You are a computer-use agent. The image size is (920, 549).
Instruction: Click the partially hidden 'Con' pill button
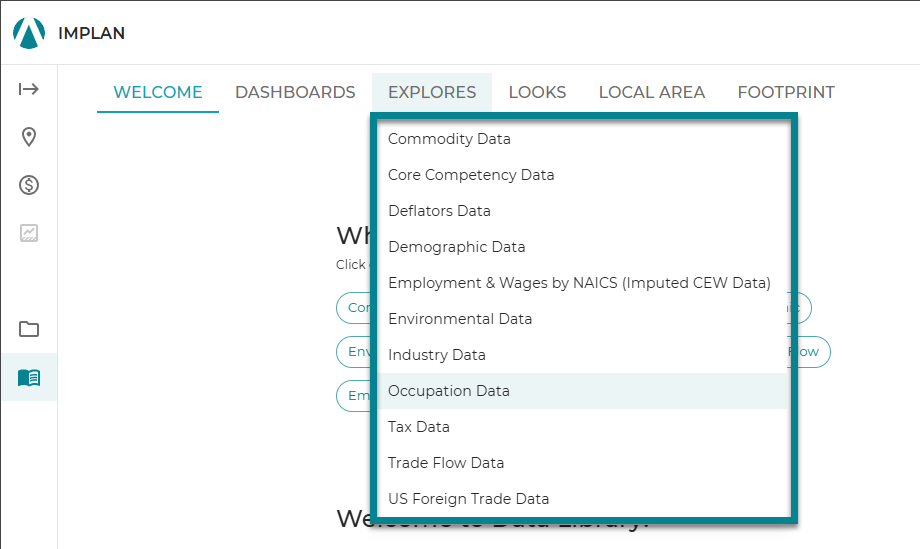[353, 307]
